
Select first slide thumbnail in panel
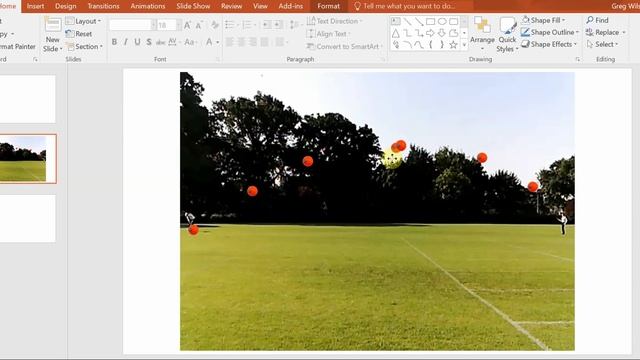tap(28, 99)
